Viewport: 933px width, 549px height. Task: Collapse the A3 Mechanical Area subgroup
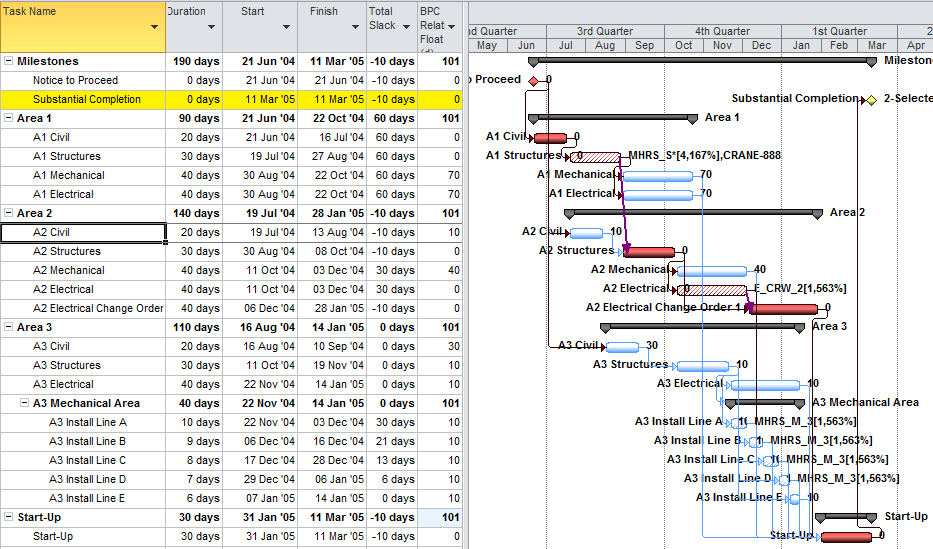[24, 403]
